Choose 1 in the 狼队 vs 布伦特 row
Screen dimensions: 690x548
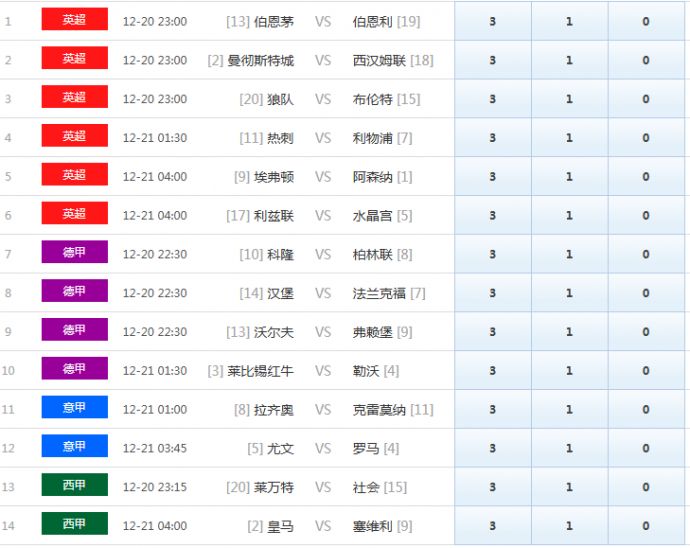(570, 99)
